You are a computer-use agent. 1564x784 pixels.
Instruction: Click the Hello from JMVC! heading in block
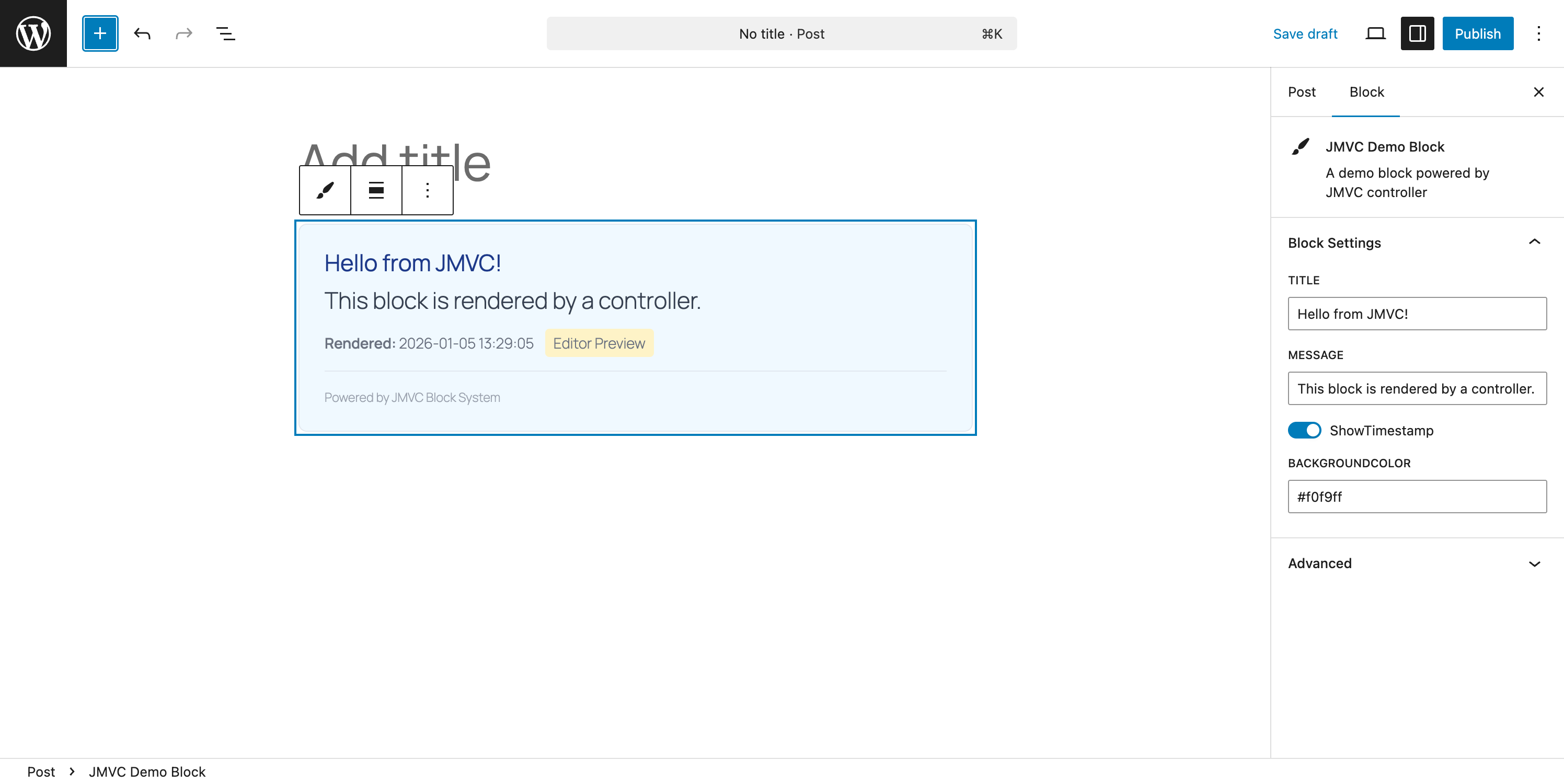tap(412, 263)
